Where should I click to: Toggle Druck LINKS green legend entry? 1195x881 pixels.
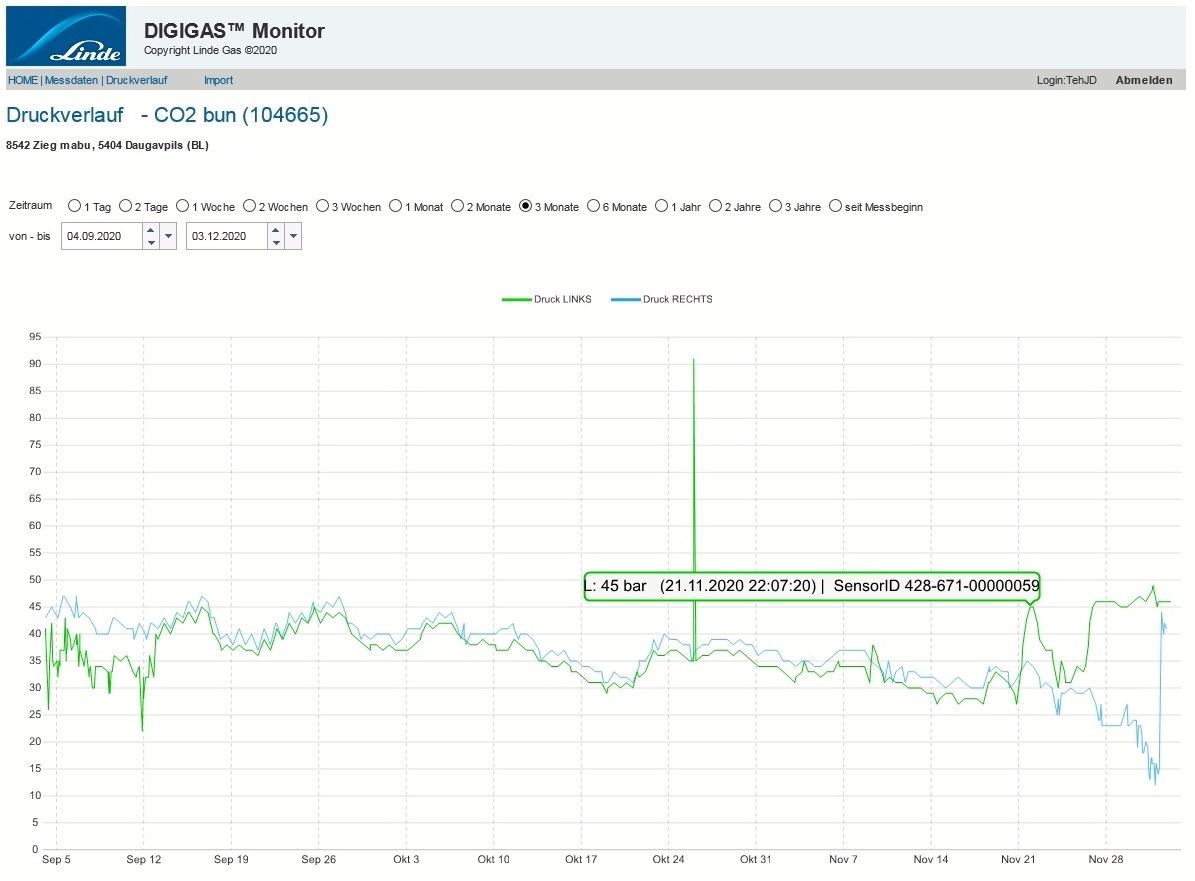547,299
